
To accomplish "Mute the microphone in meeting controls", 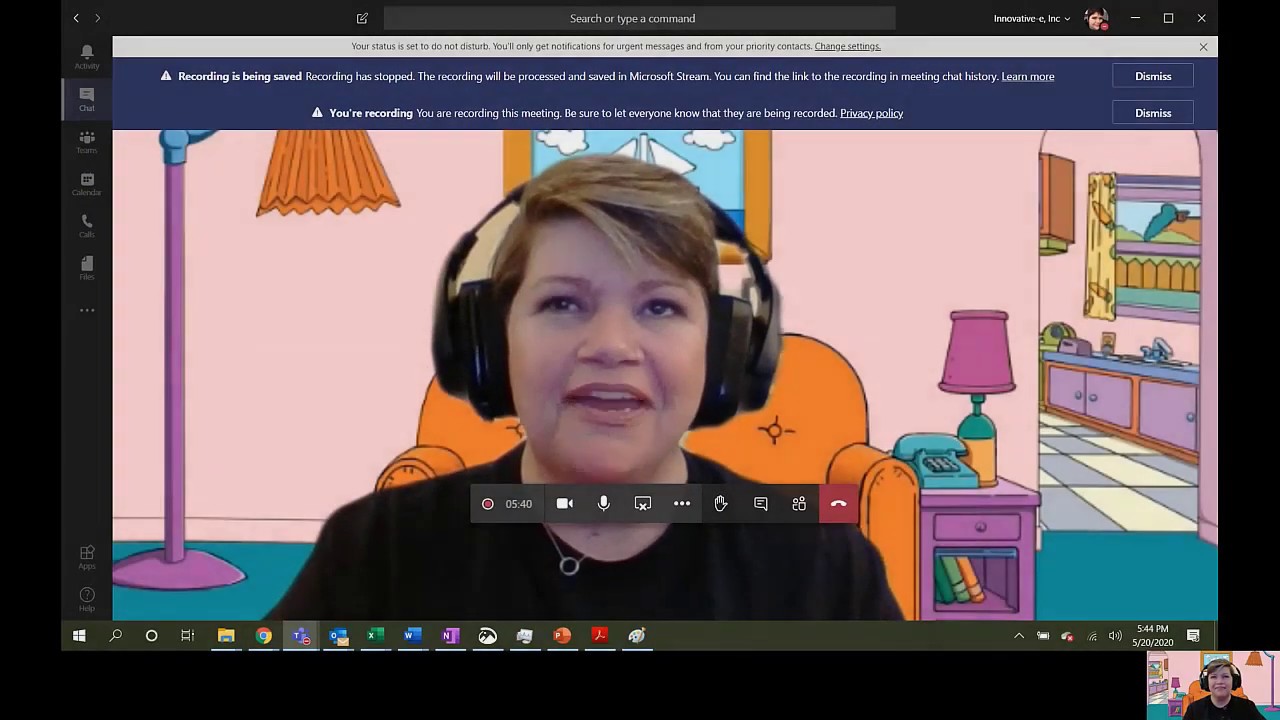I will click(x=604, y=504).
